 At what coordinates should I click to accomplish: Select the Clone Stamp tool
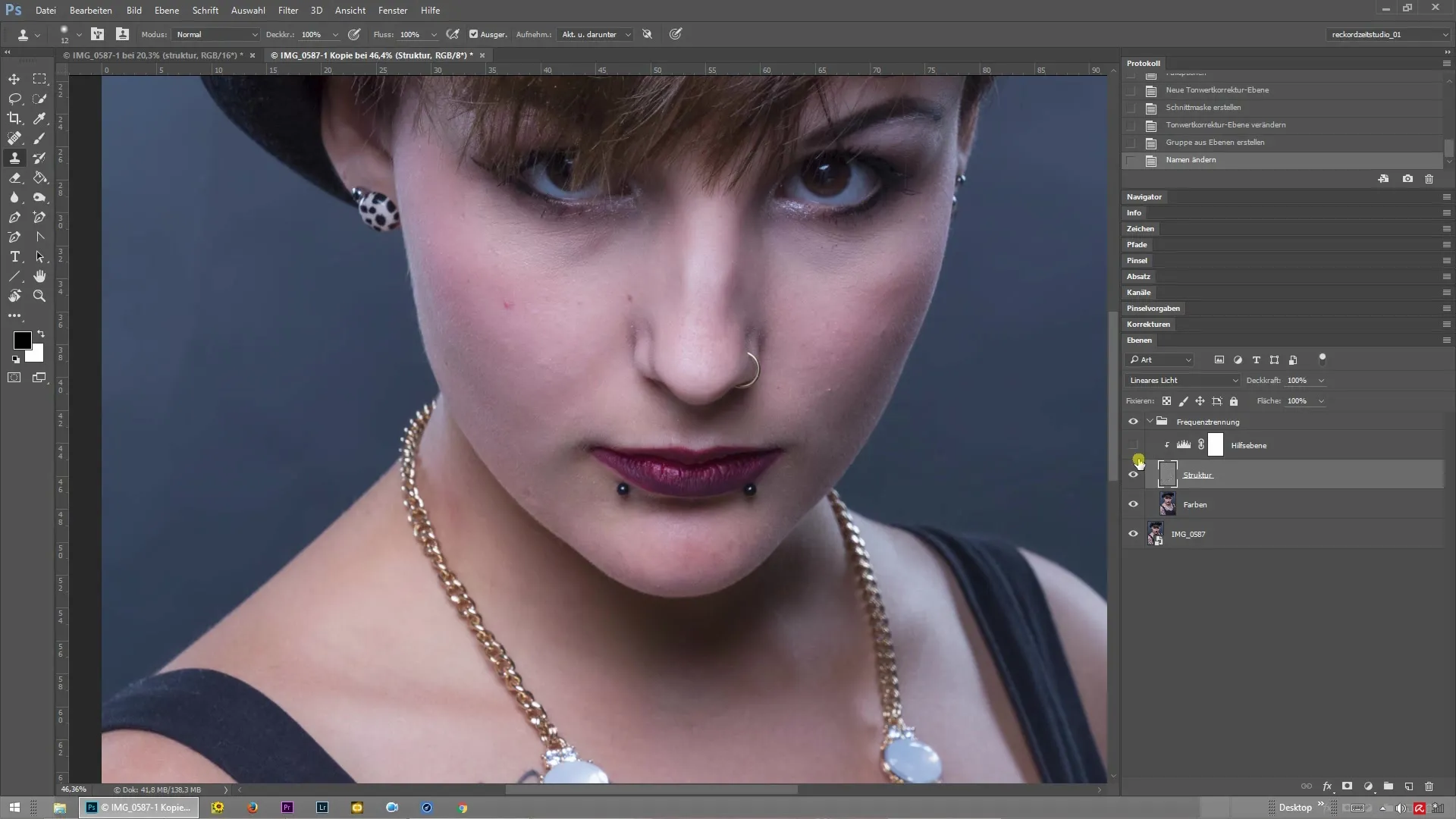click(14, 158)
